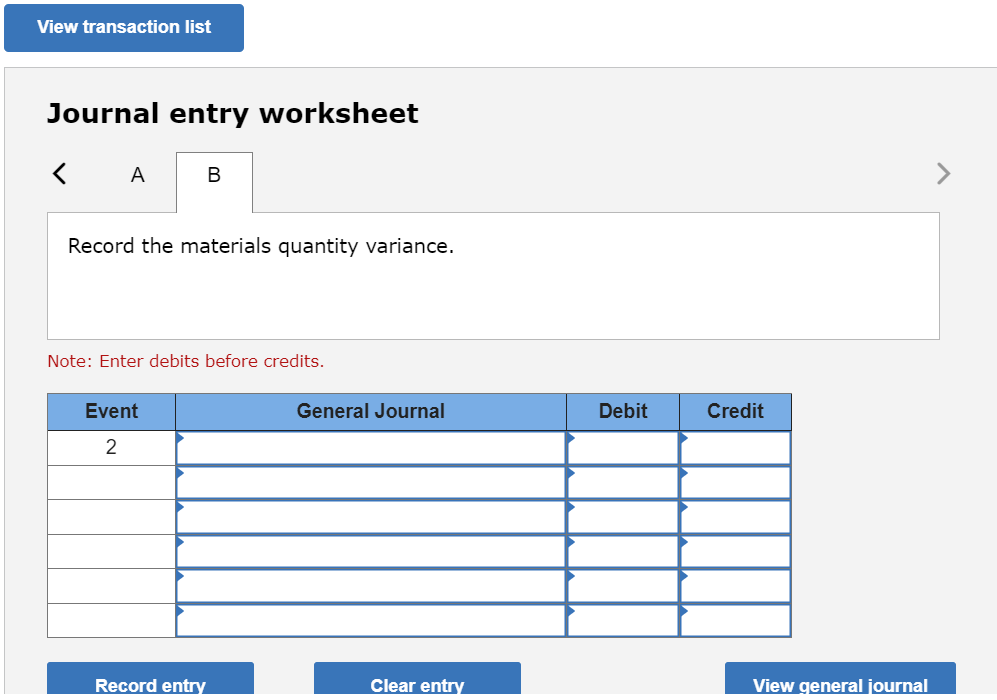997x700 pixels.
Task: Click the Event cell showing 2
Action: (111, 447)
